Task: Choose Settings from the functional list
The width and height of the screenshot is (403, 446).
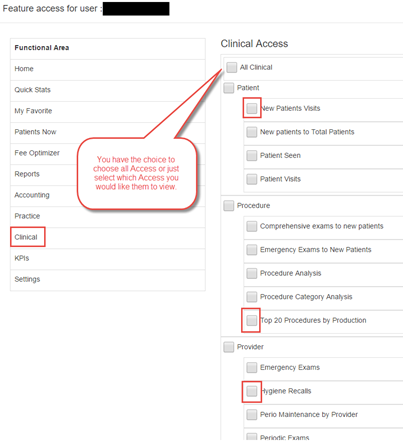Action: click(108, 279)
